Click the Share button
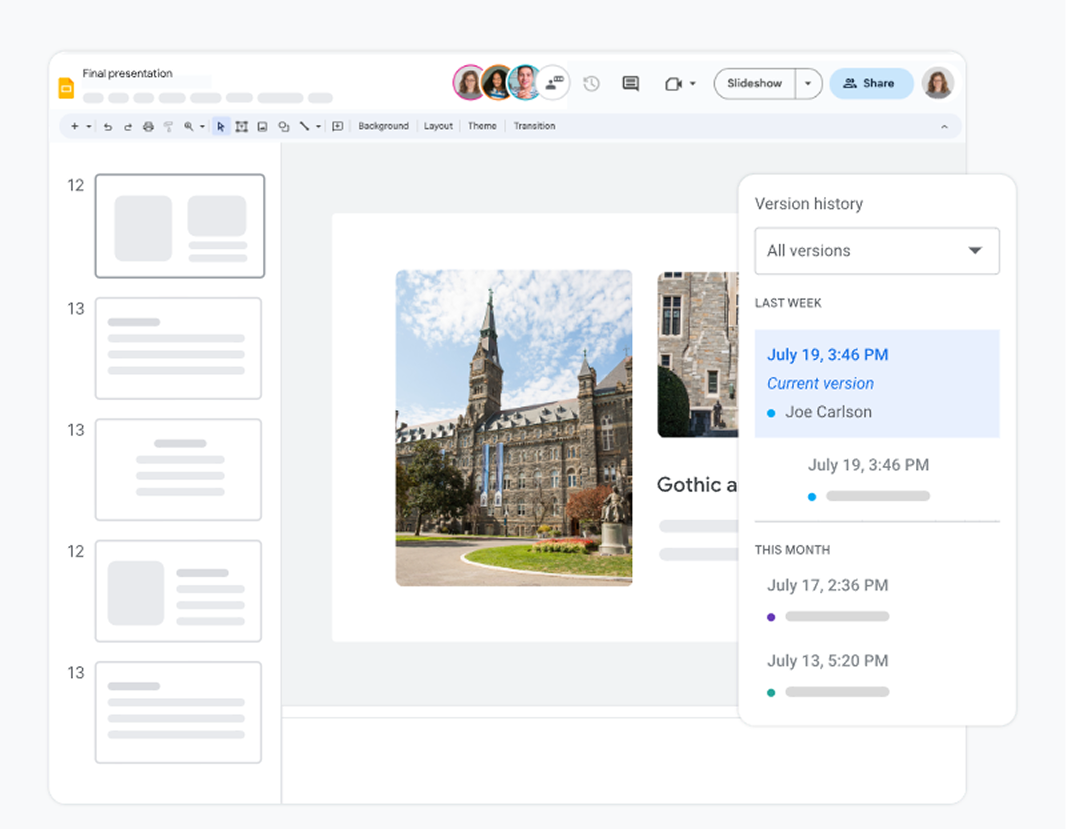Viewport: 1066px width, 829px height. tap(870, 84)
